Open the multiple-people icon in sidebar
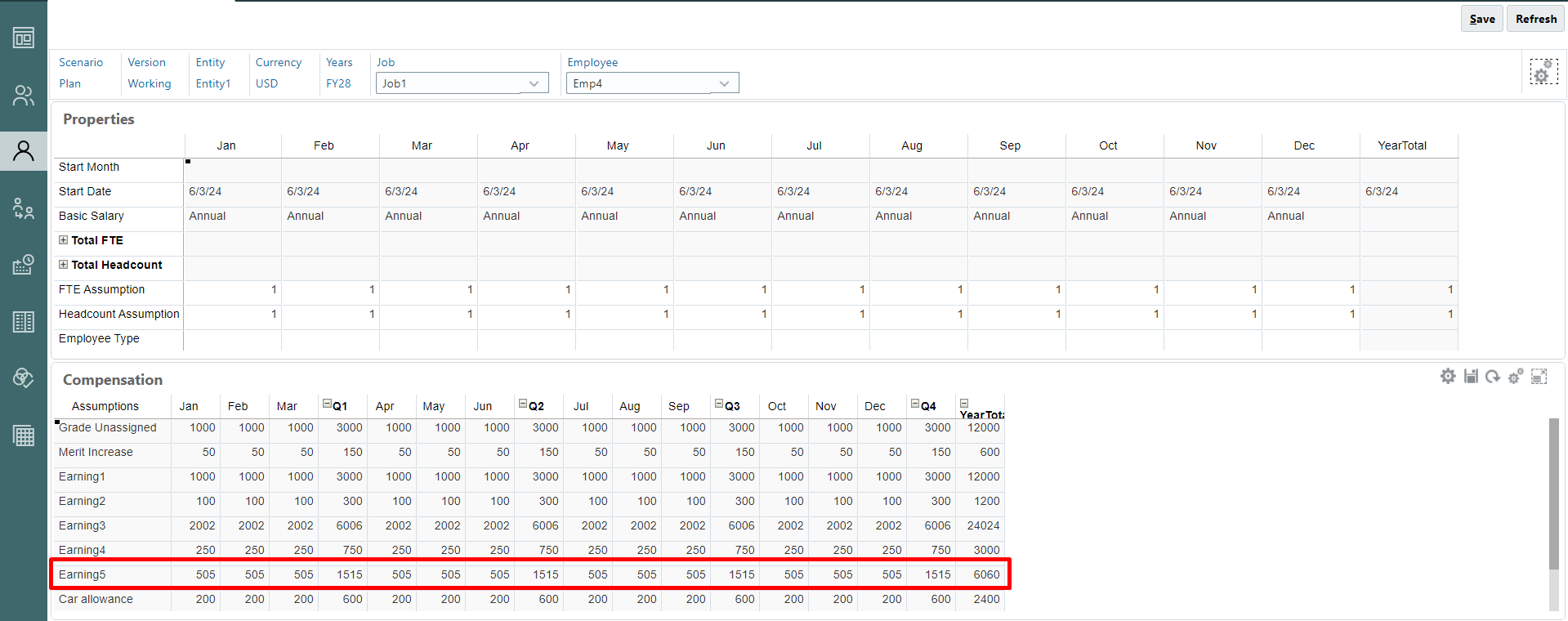This screenshot has height=621, width=1568. click(x=24, y=96)
